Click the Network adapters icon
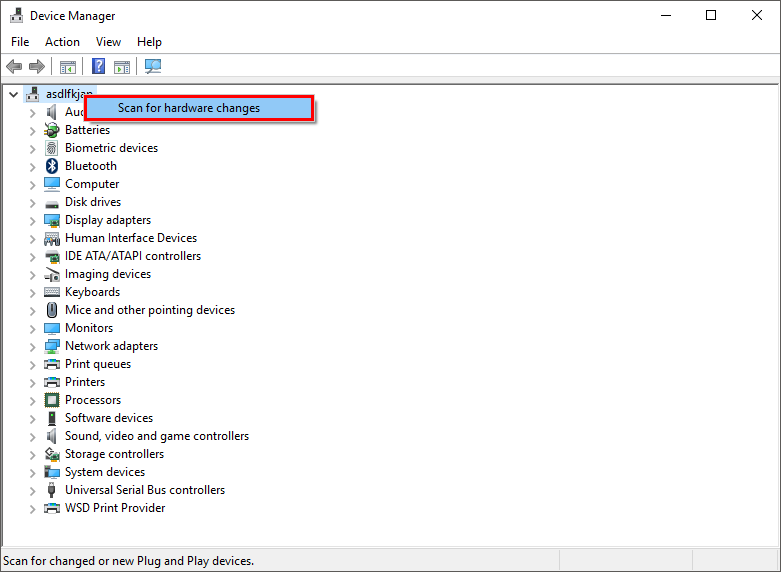Image resolution: width=781 pixels, height=572 pixels. [x=52, y=346]
